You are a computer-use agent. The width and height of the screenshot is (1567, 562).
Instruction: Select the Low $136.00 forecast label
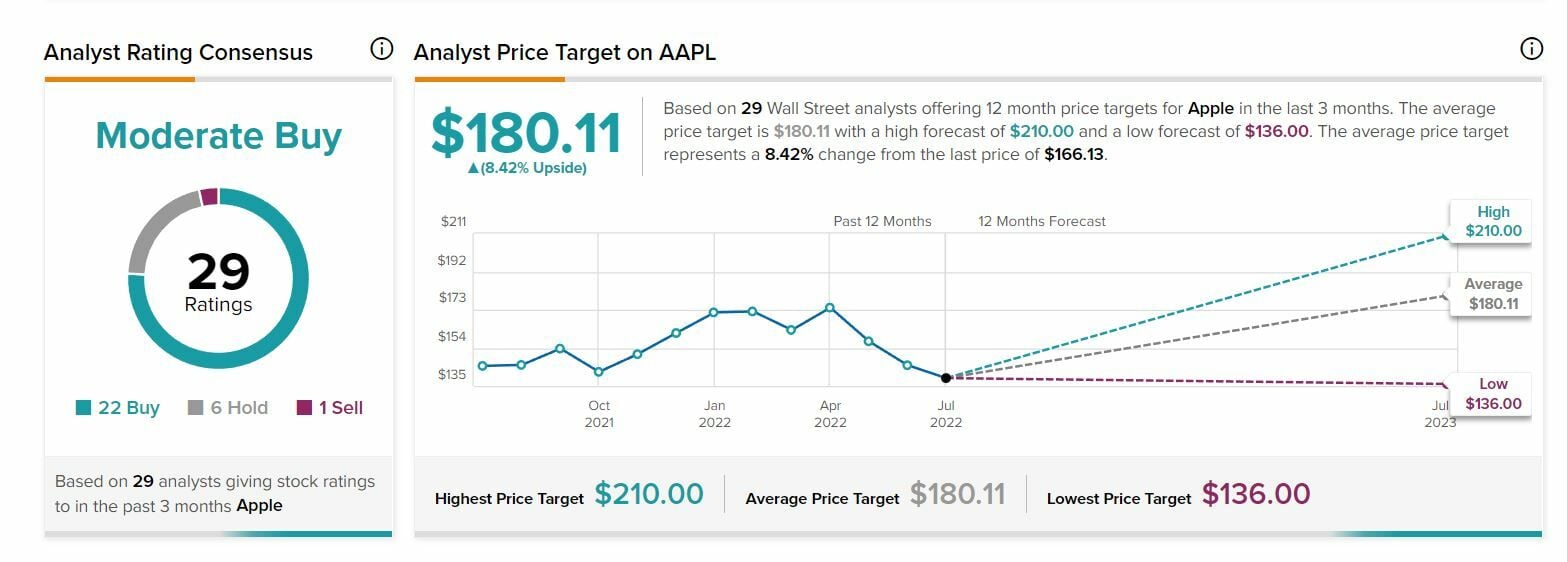[x=1492, y=394]
